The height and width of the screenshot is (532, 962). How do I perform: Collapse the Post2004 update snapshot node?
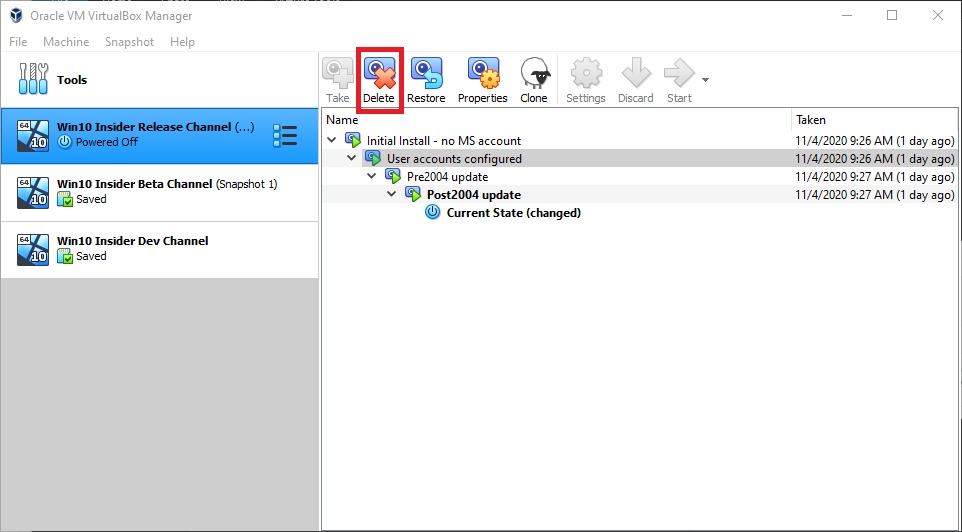pos(392,194)
